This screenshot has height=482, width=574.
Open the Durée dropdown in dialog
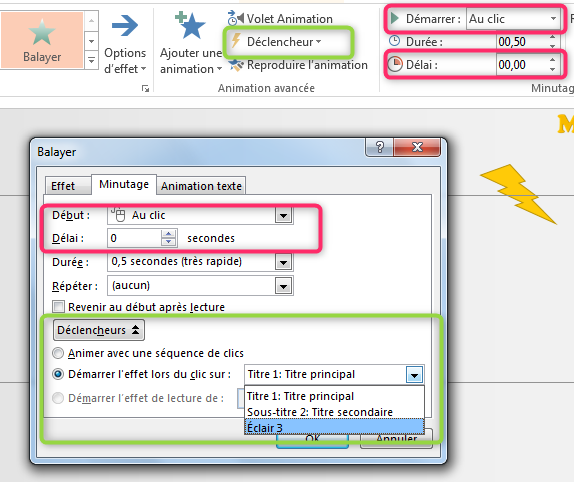[x=283, y=262]
